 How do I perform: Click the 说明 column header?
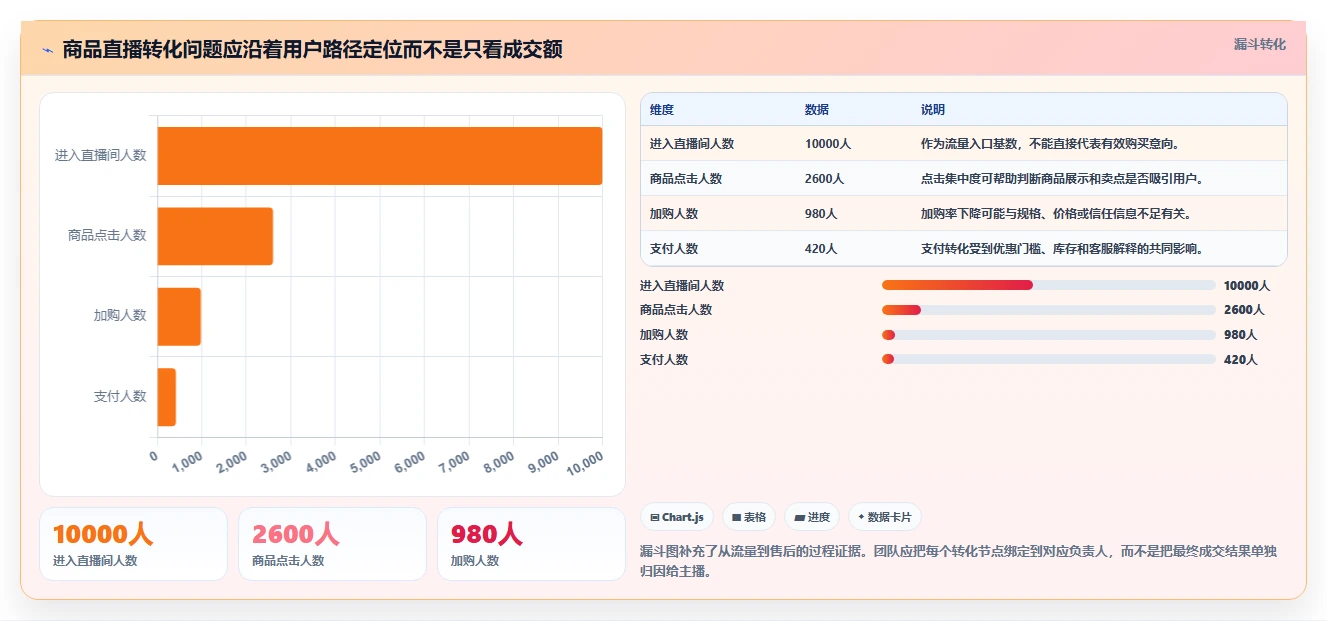pyautogui.click(x=933, y=110)
